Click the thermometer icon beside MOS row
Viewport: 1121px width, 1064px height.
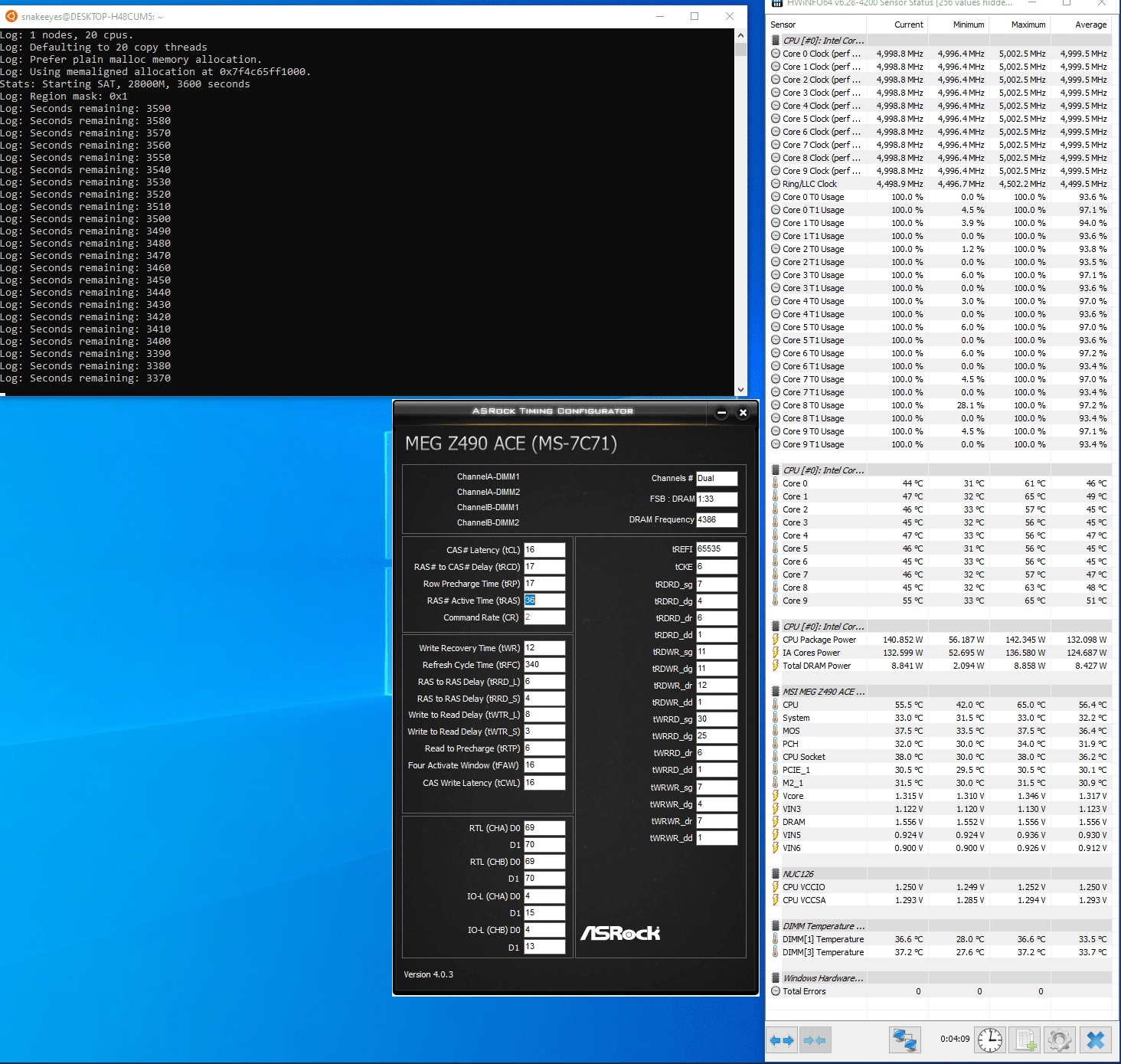[776, 731]
